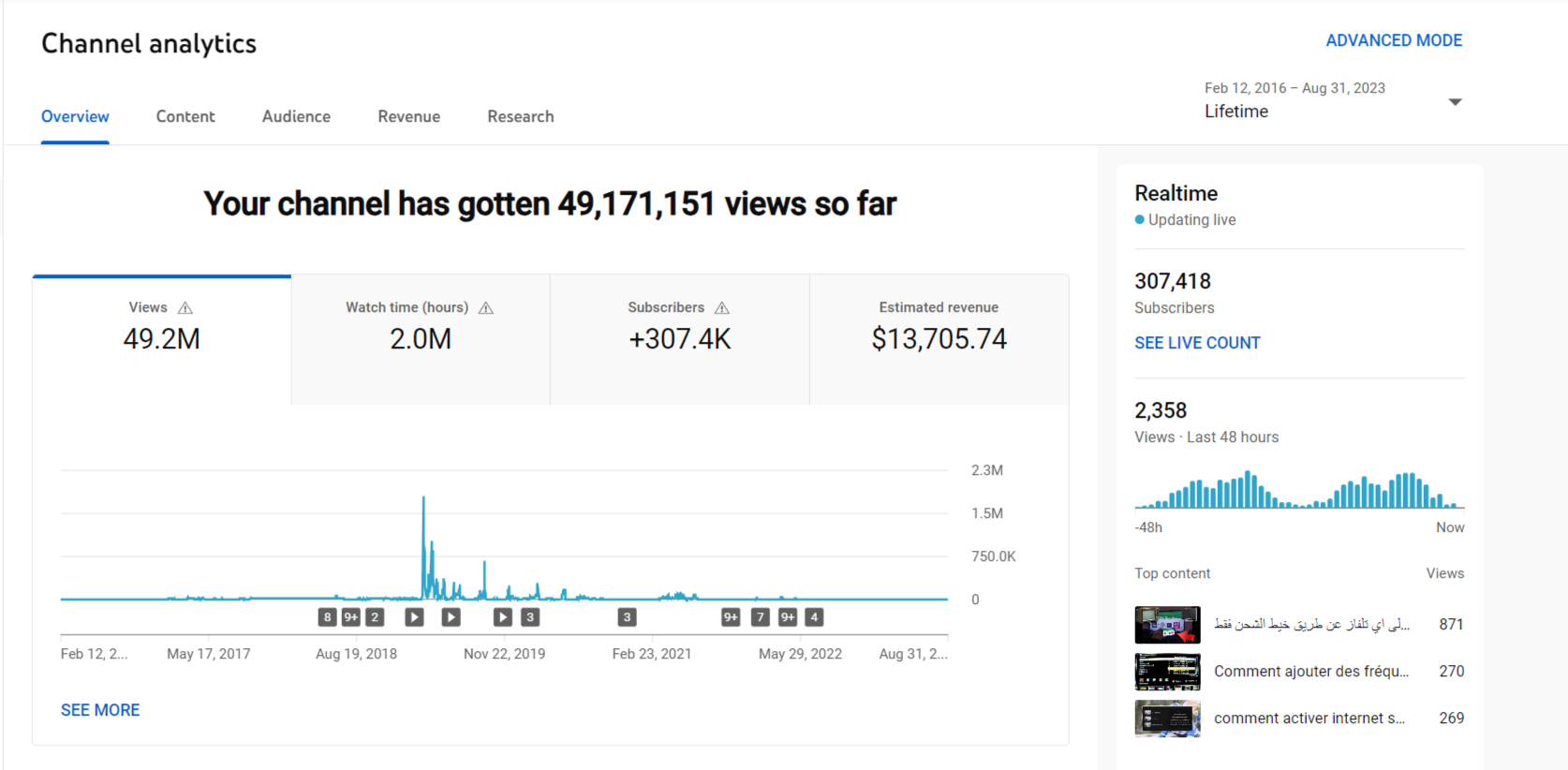The image size is (1568, 770).
Task: Click the video marker labeled 8 on the timeline
Action: tap(327, 617)
